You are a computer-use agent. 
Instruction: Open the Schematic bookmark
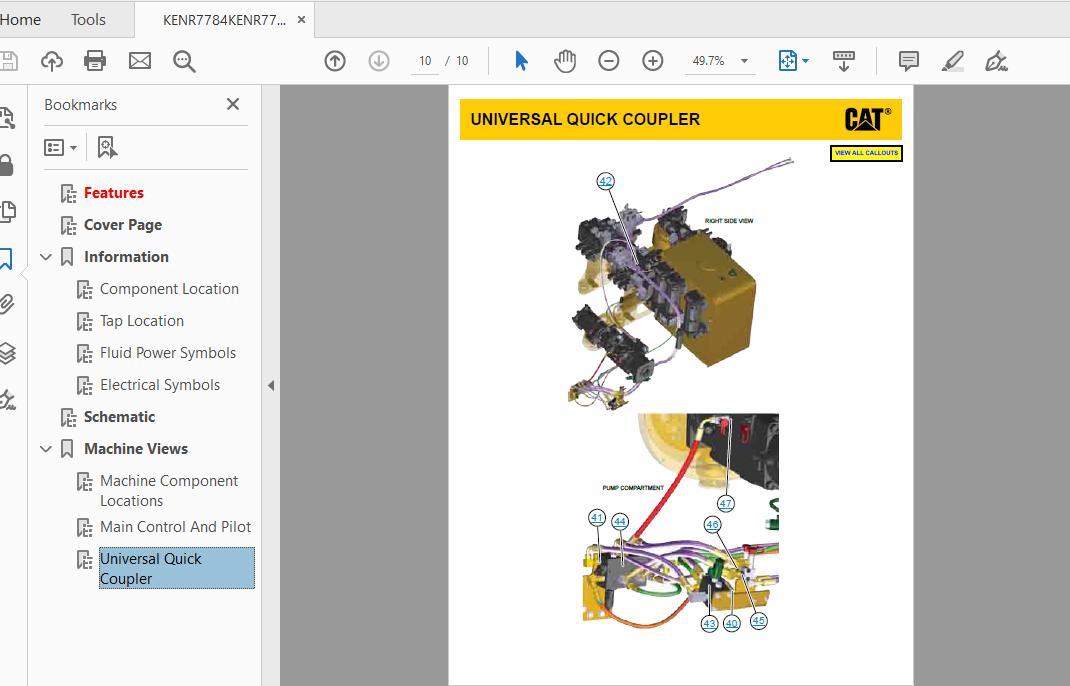tap(119, 417)
